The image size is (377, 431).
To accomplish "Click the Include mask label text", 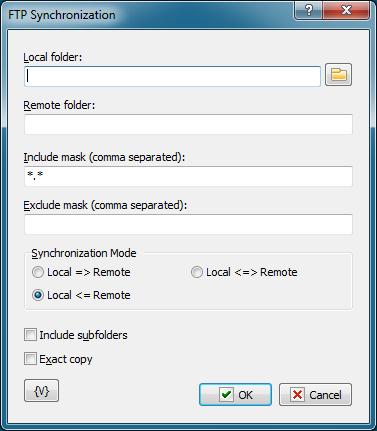I will (104, 157).
